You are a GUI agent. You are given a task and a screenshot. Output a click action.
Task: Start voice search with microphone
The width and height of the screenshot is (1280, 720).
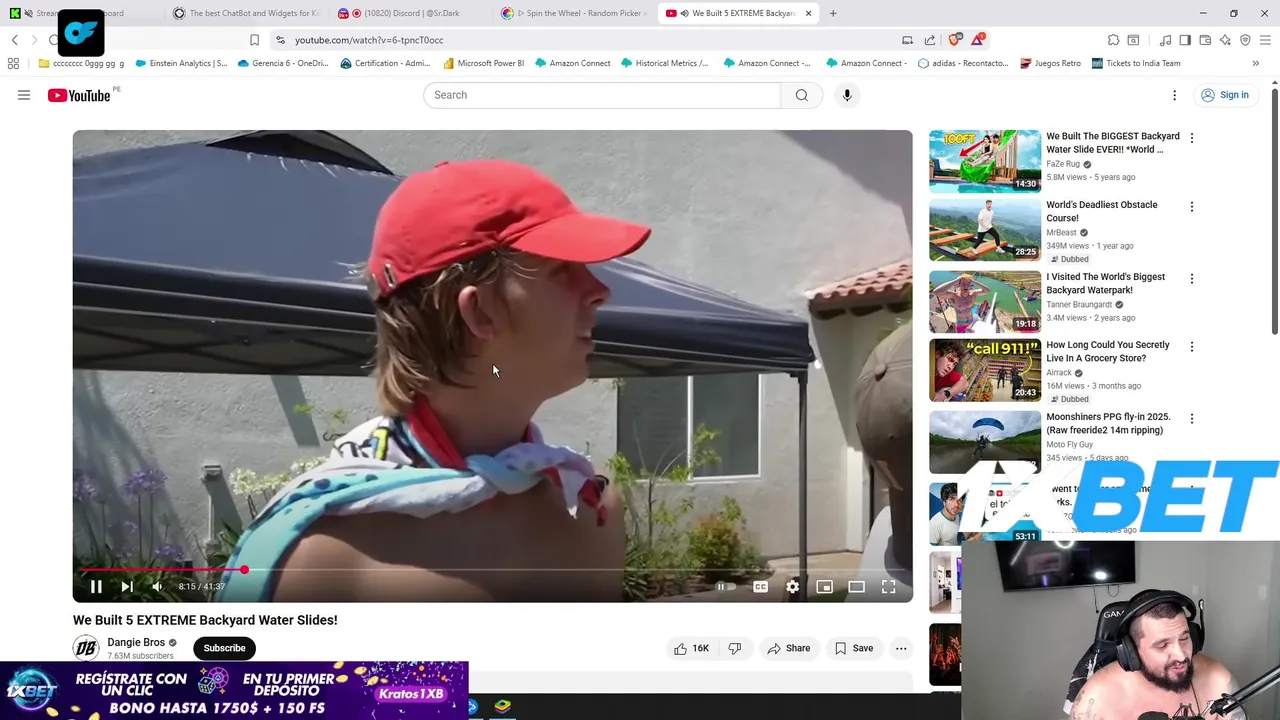click(x=847, y=95)
